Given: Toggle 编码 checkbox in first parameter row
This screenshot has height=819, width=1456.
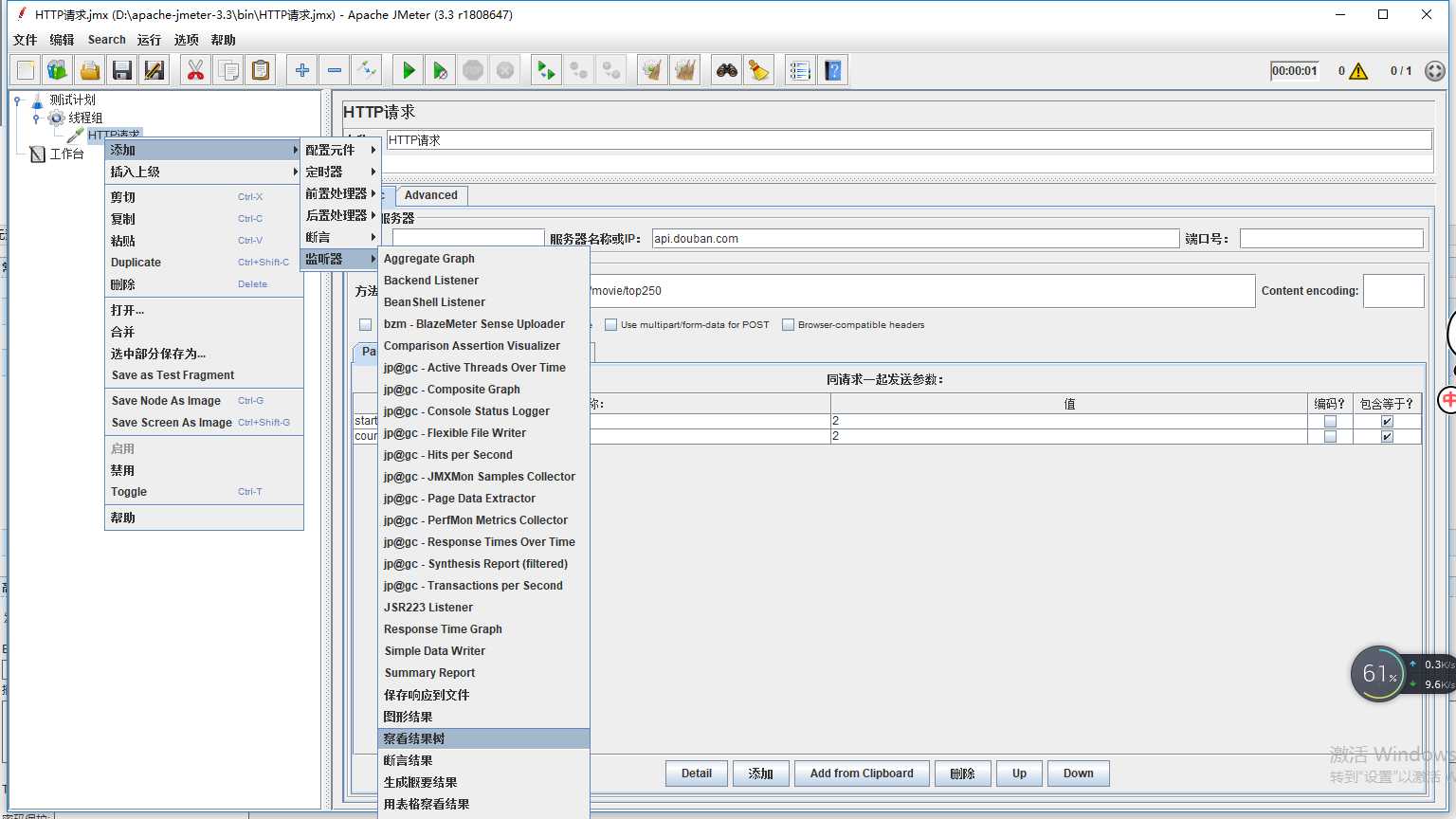Looking at the screenshot, I should 1330,422.
